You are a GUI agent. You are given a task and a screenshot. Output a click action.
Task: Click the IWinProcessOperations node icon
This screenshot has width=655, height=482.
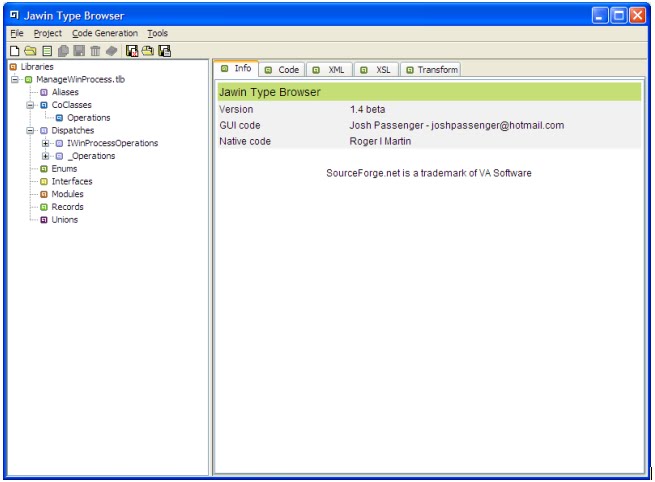pos(59,143)
